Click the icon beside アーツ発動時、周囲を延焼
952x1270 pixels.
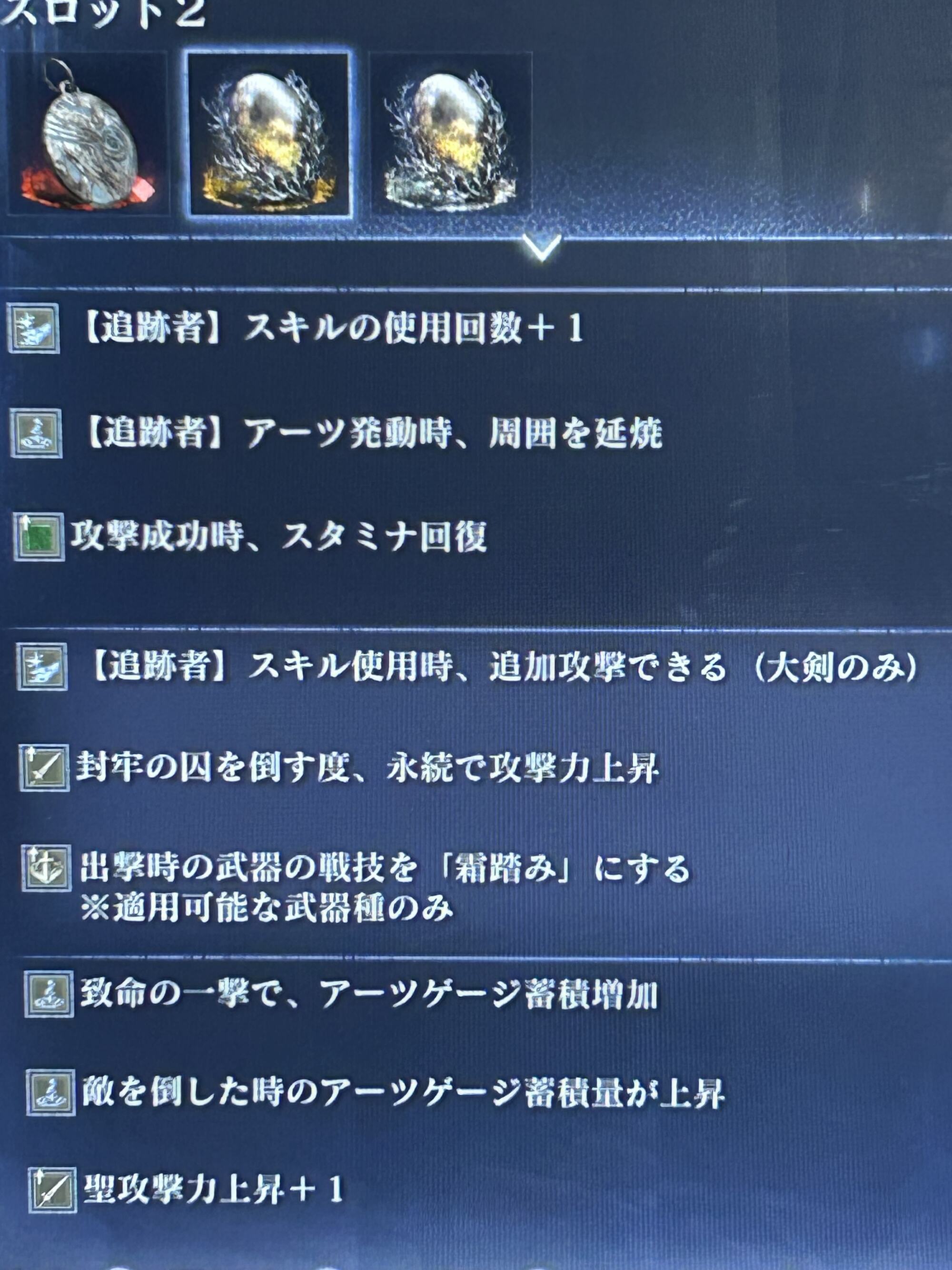click(36, 433)
